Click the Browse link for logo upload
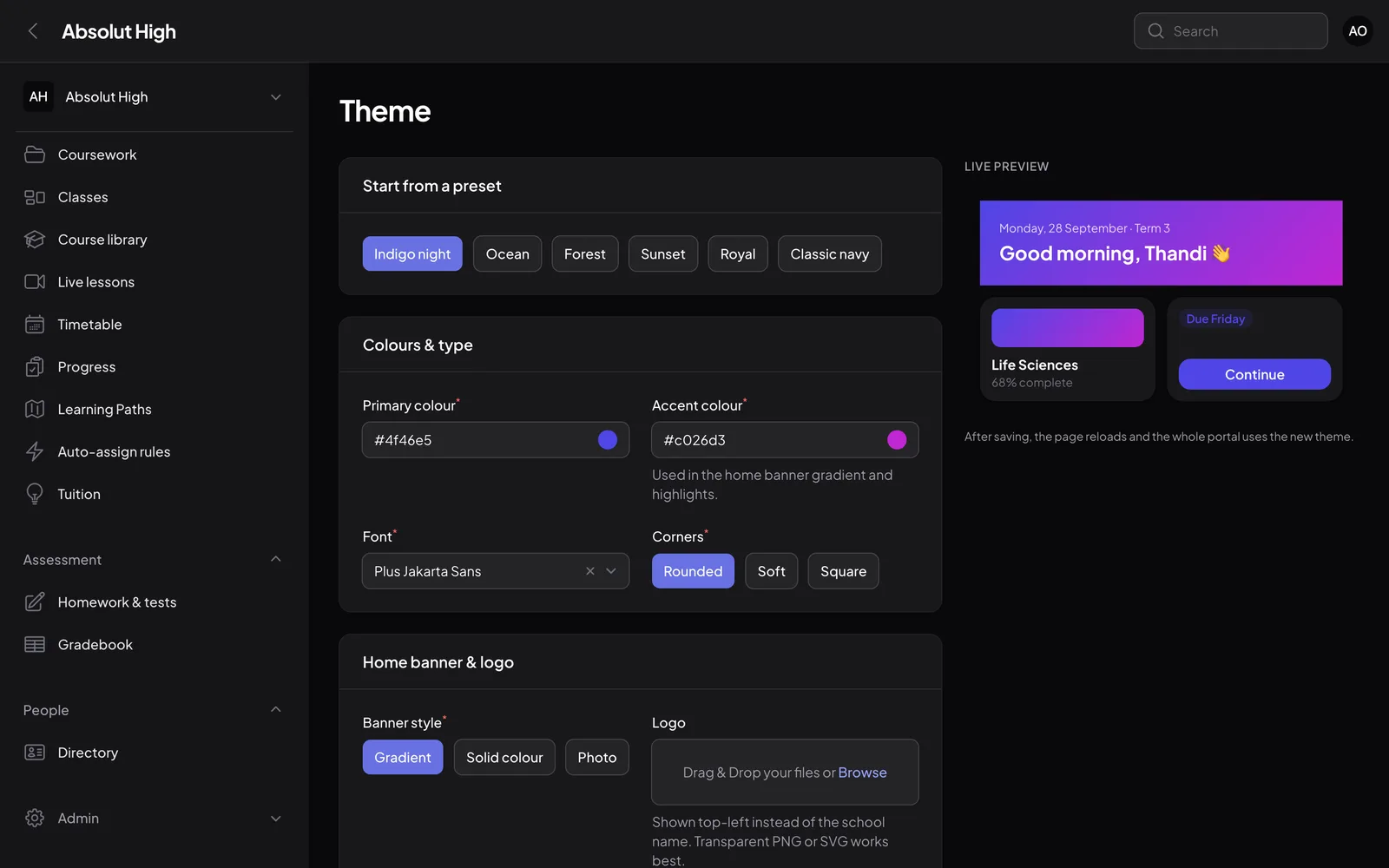 862,773
